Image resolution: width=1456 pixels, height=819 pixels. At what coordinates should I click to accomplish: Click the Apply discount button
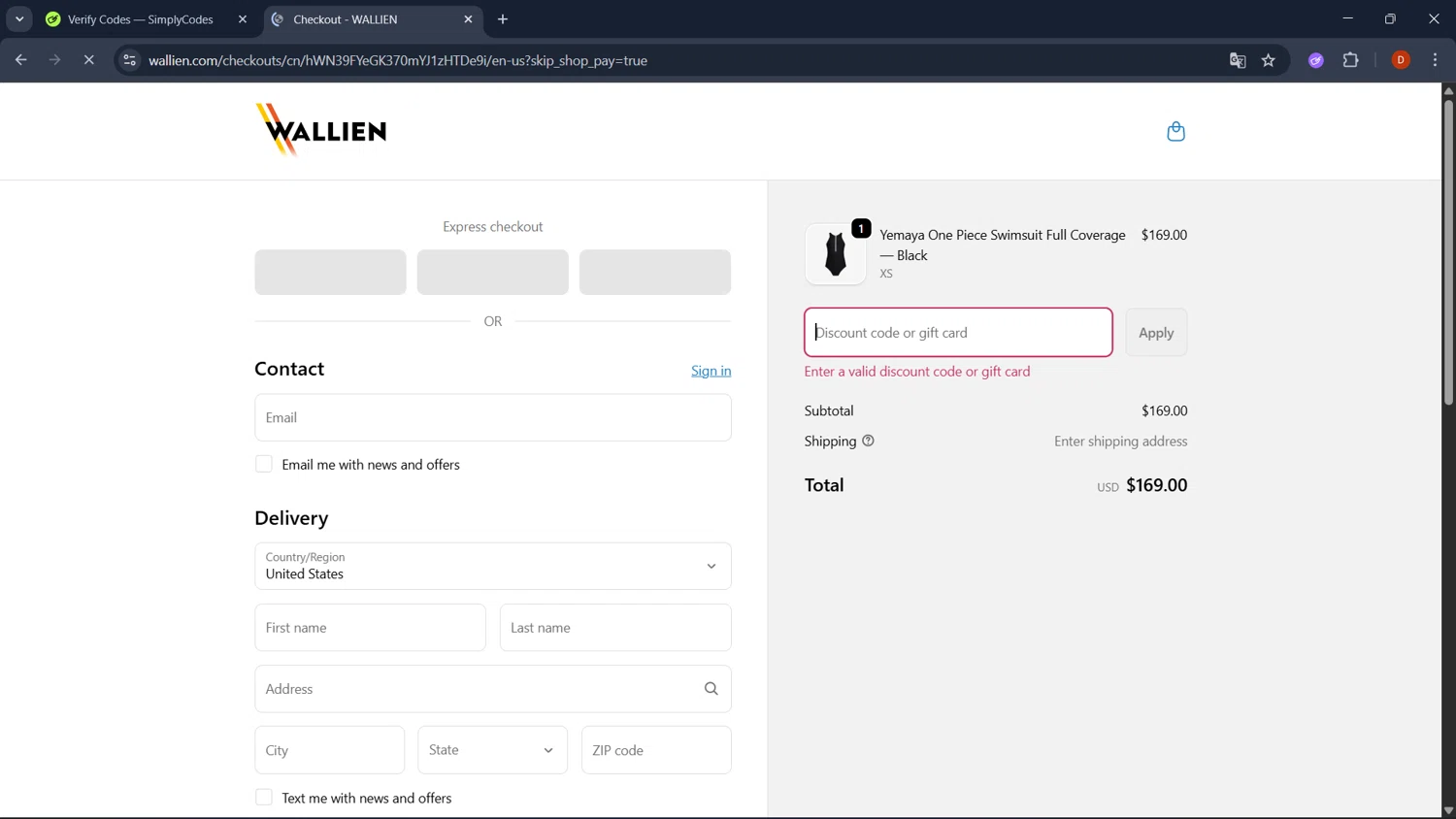tap(1156, 333)
